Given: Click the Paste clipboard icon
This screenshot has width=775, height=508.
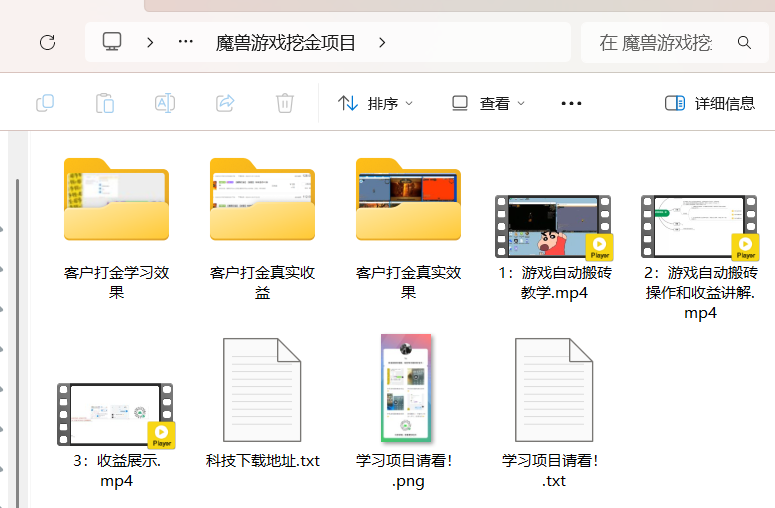Looking at the screenshot, I should click(x=105, y=103).
